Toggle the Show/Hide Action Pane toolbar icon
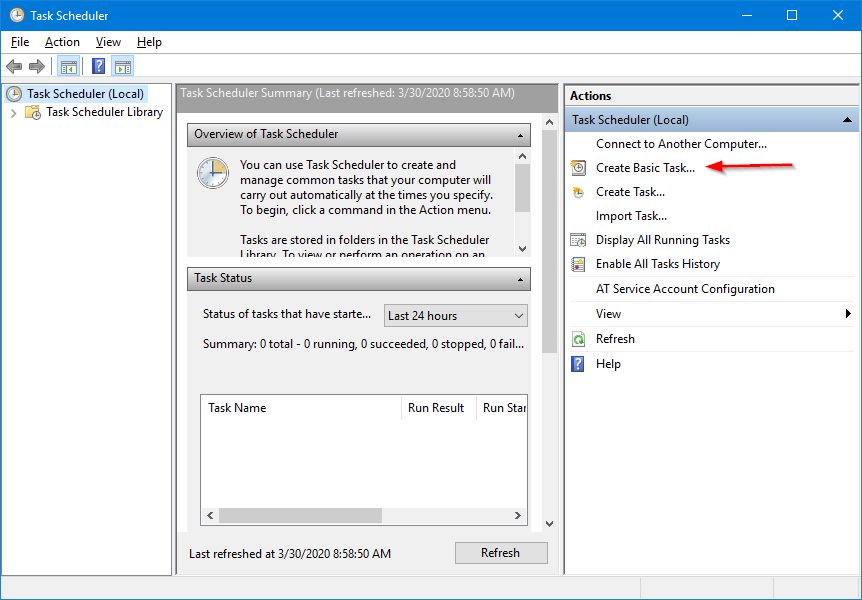 (123, 67)
